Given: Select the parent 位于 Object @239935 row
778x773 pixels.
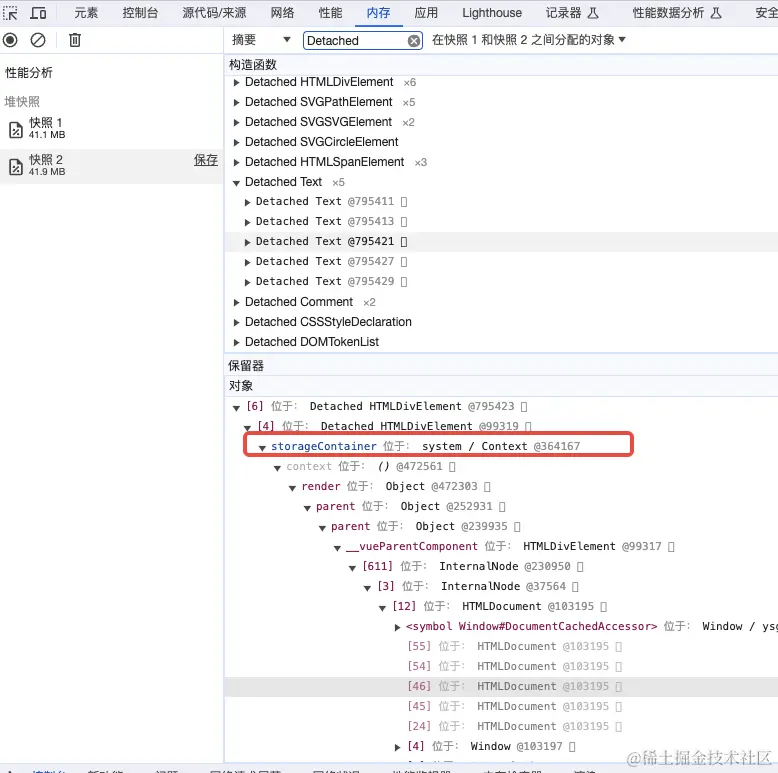Looking at the screenshot, I should click(501, 526).
